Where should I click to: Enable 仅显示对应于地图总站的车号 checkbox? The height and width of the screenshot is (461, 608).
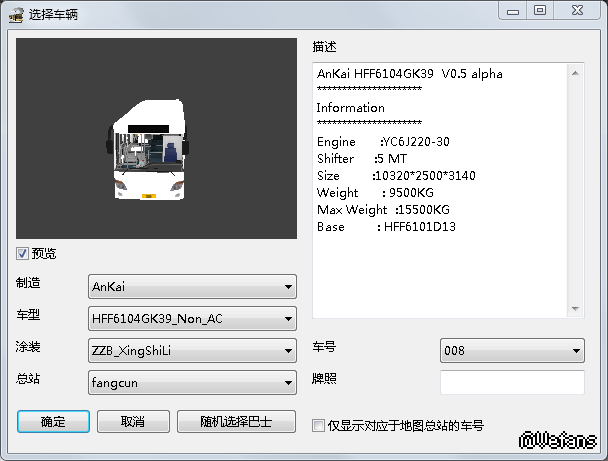(x=318, y=425)
